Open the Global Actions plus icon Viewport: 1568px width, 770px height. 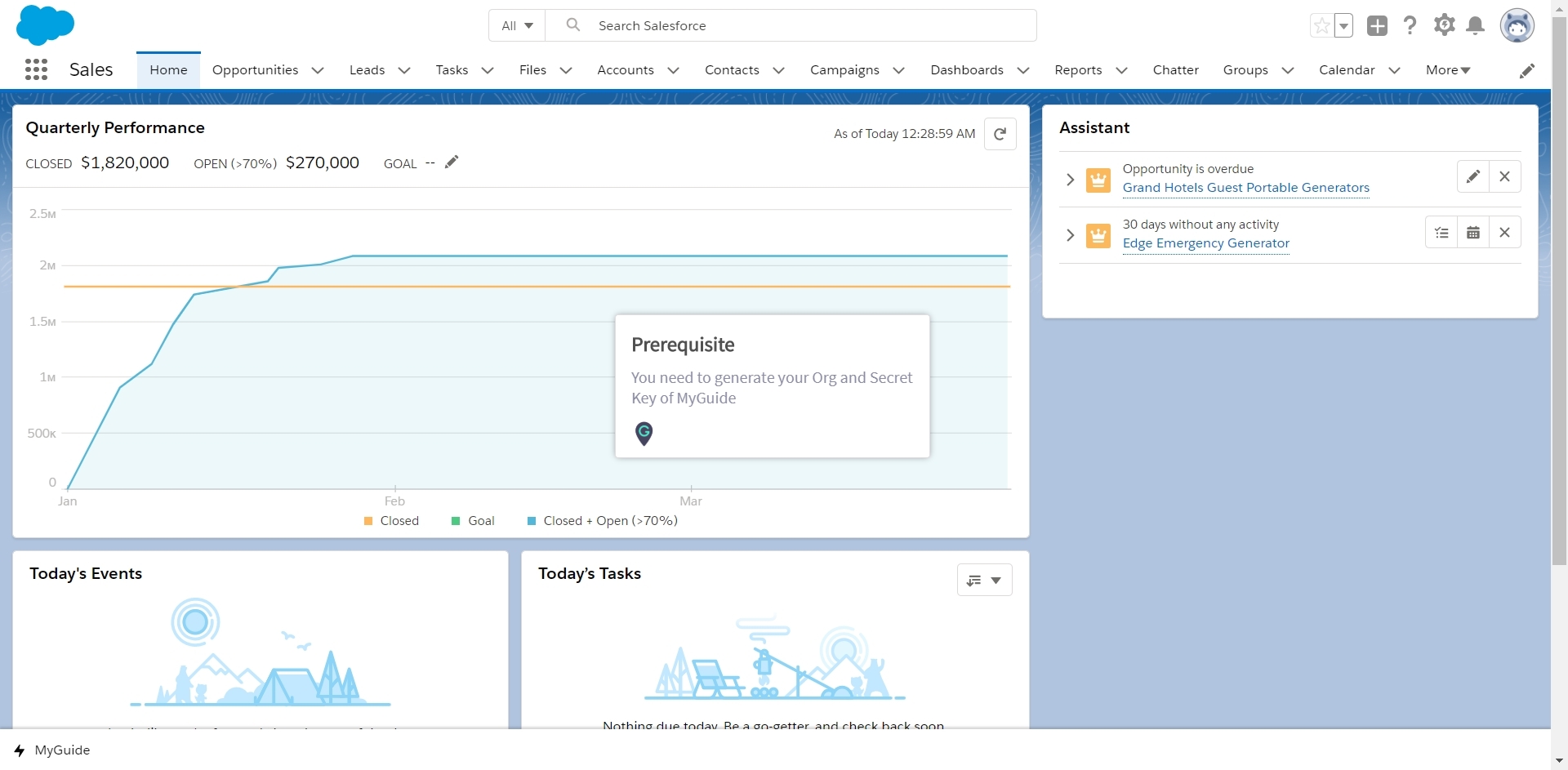(x=1377, y=25)
